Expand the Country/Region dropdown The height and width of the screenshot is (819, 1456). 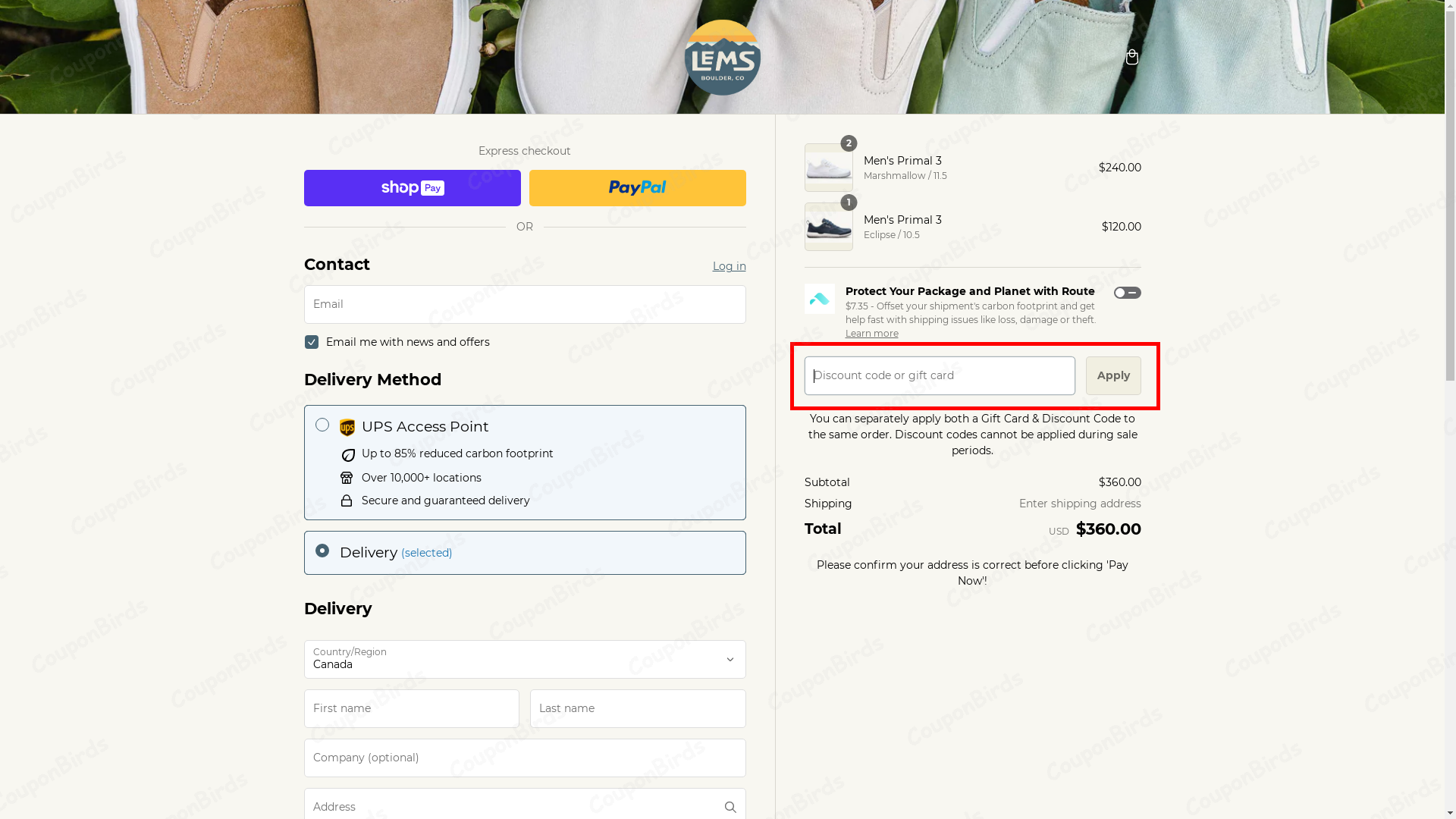(524, 659)
